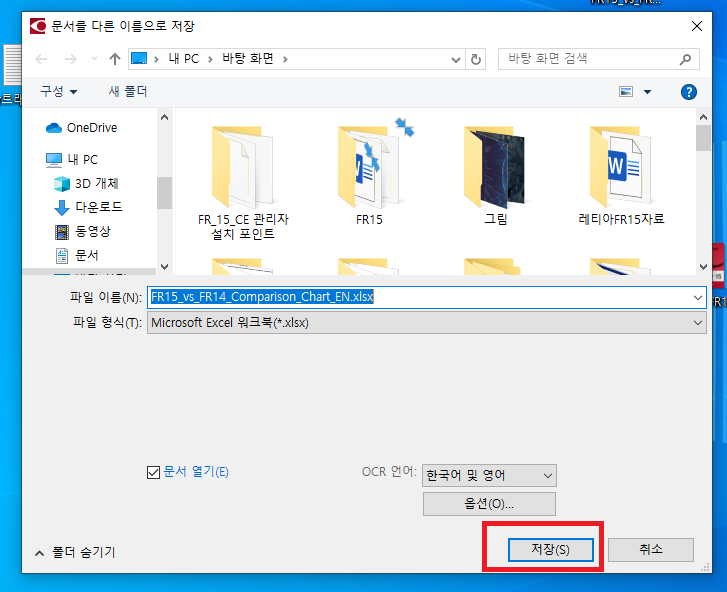Select OneDrive in the navigation pane
The height and width of the screenshot is (592, 727).
coord(81,127)
